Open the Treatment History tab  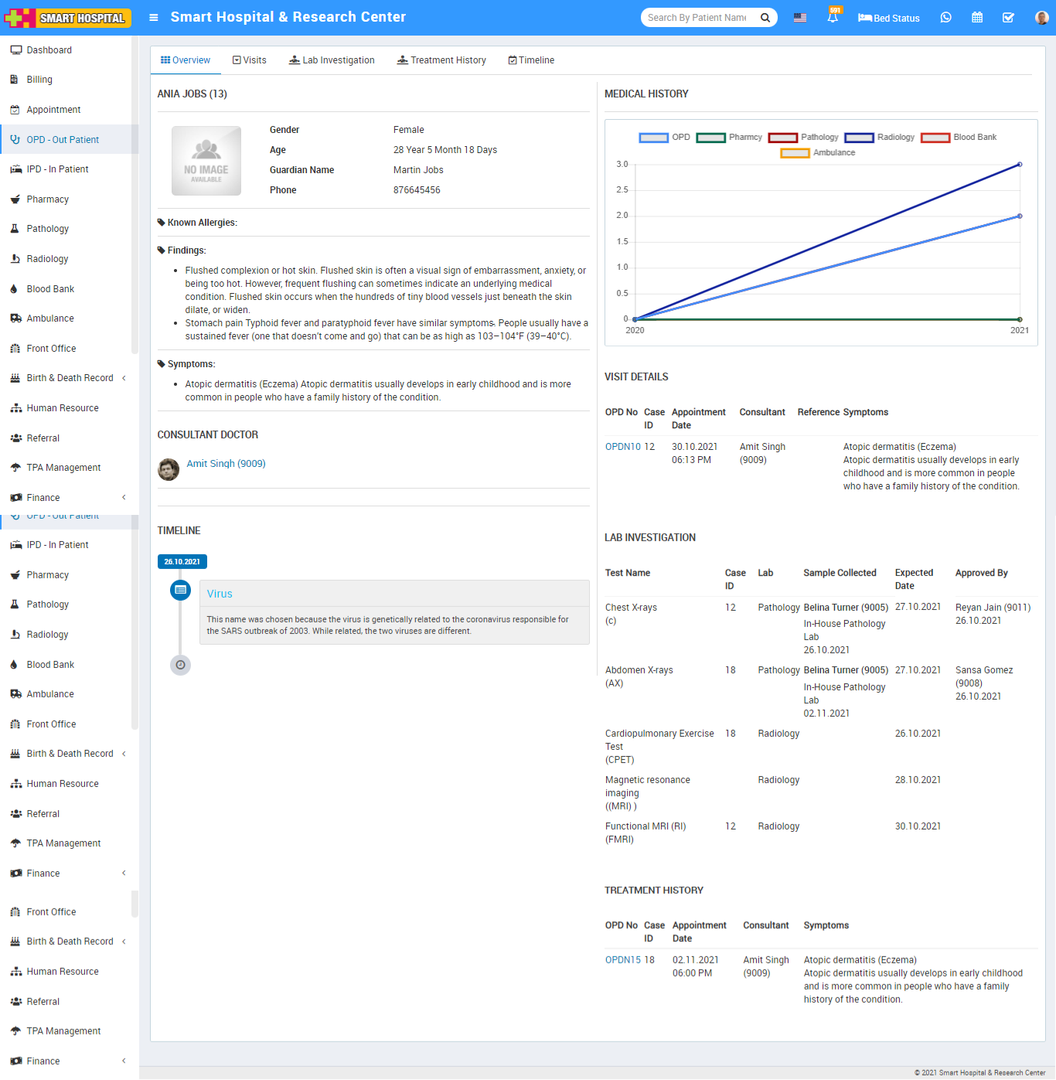point(441,60)
